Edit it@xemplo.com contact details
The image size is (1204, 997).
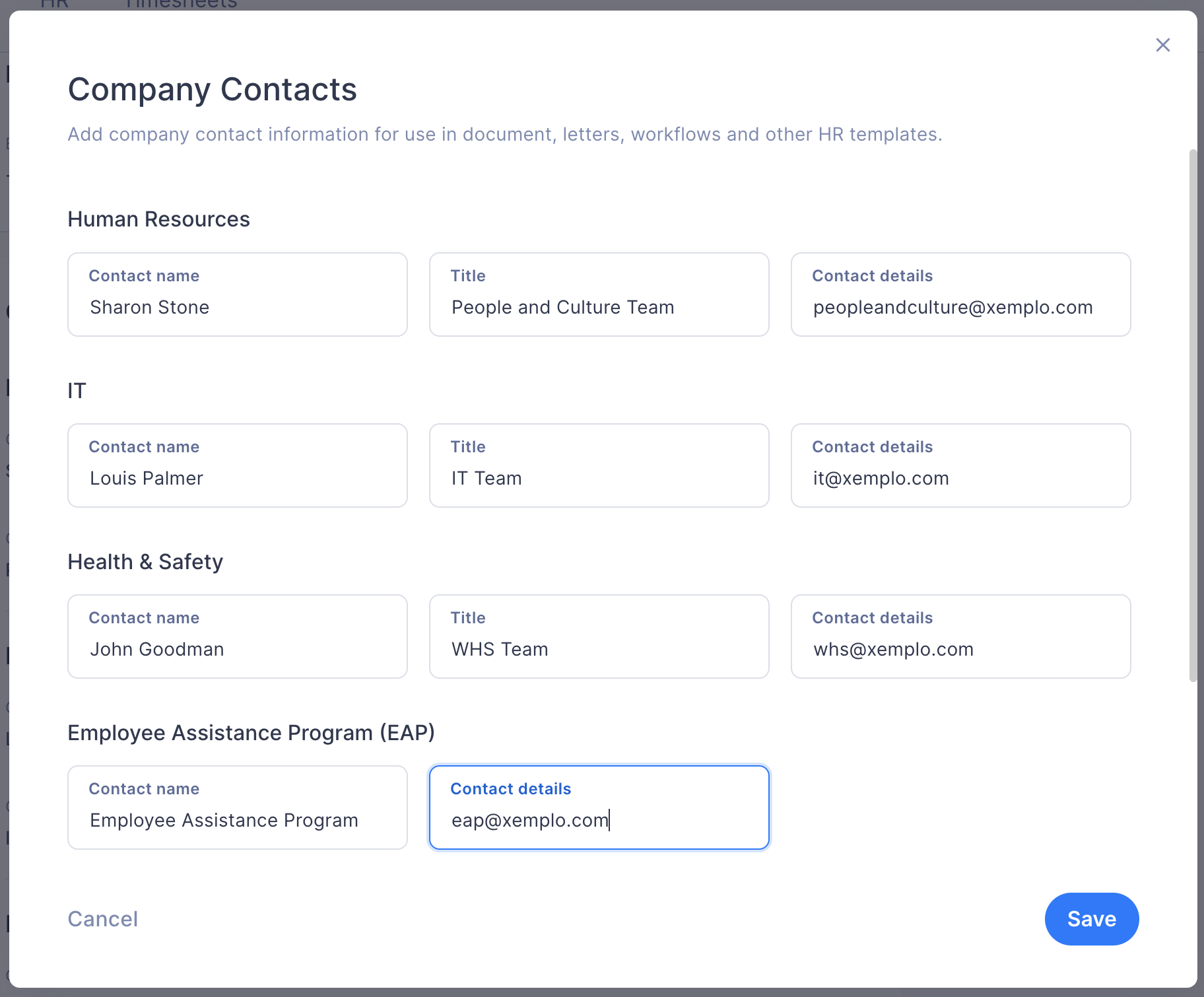pos(961,465)
